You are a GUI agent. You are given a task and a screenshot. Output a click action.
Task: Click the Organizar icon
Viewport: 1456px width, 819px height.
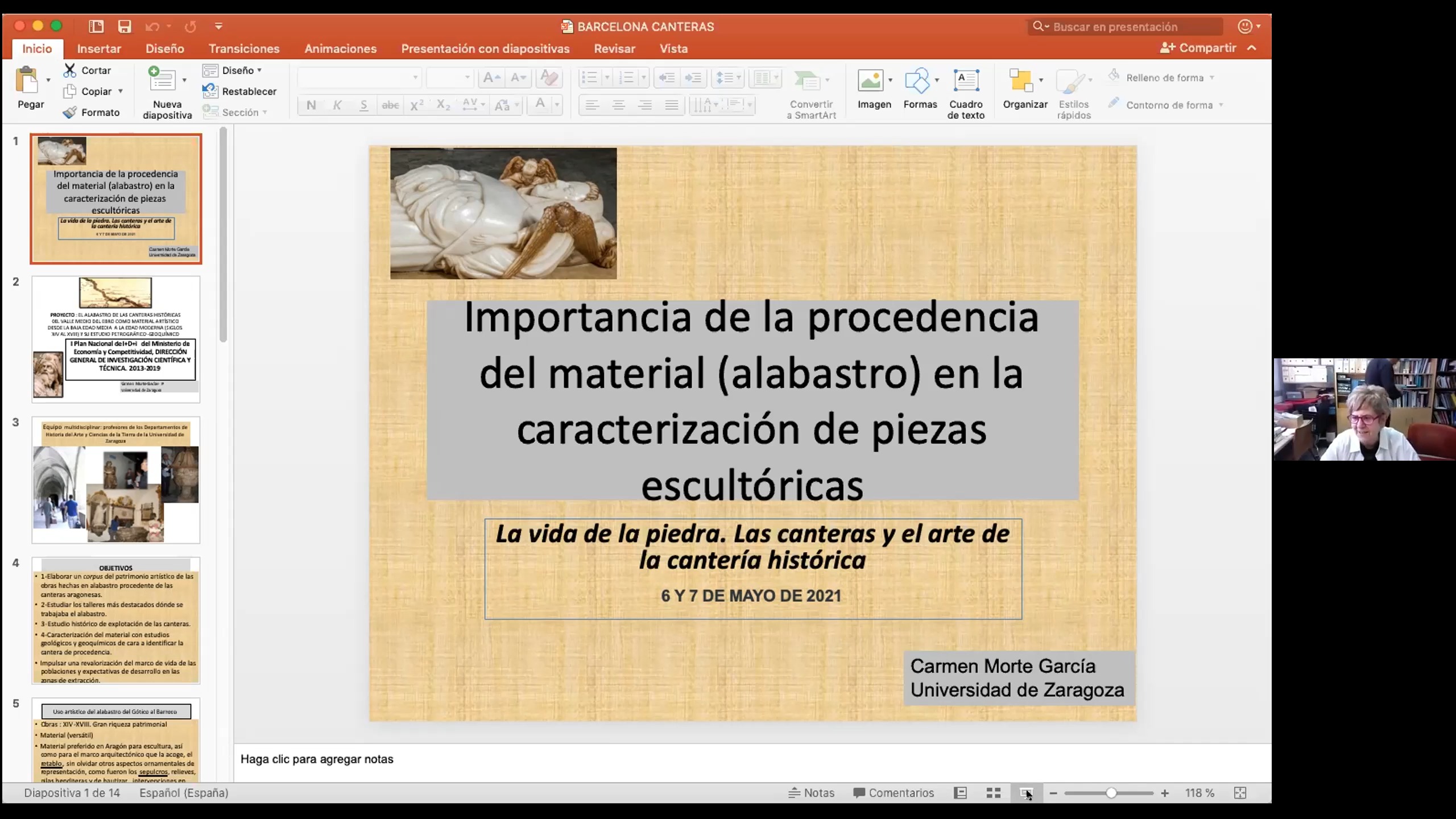1021,81
